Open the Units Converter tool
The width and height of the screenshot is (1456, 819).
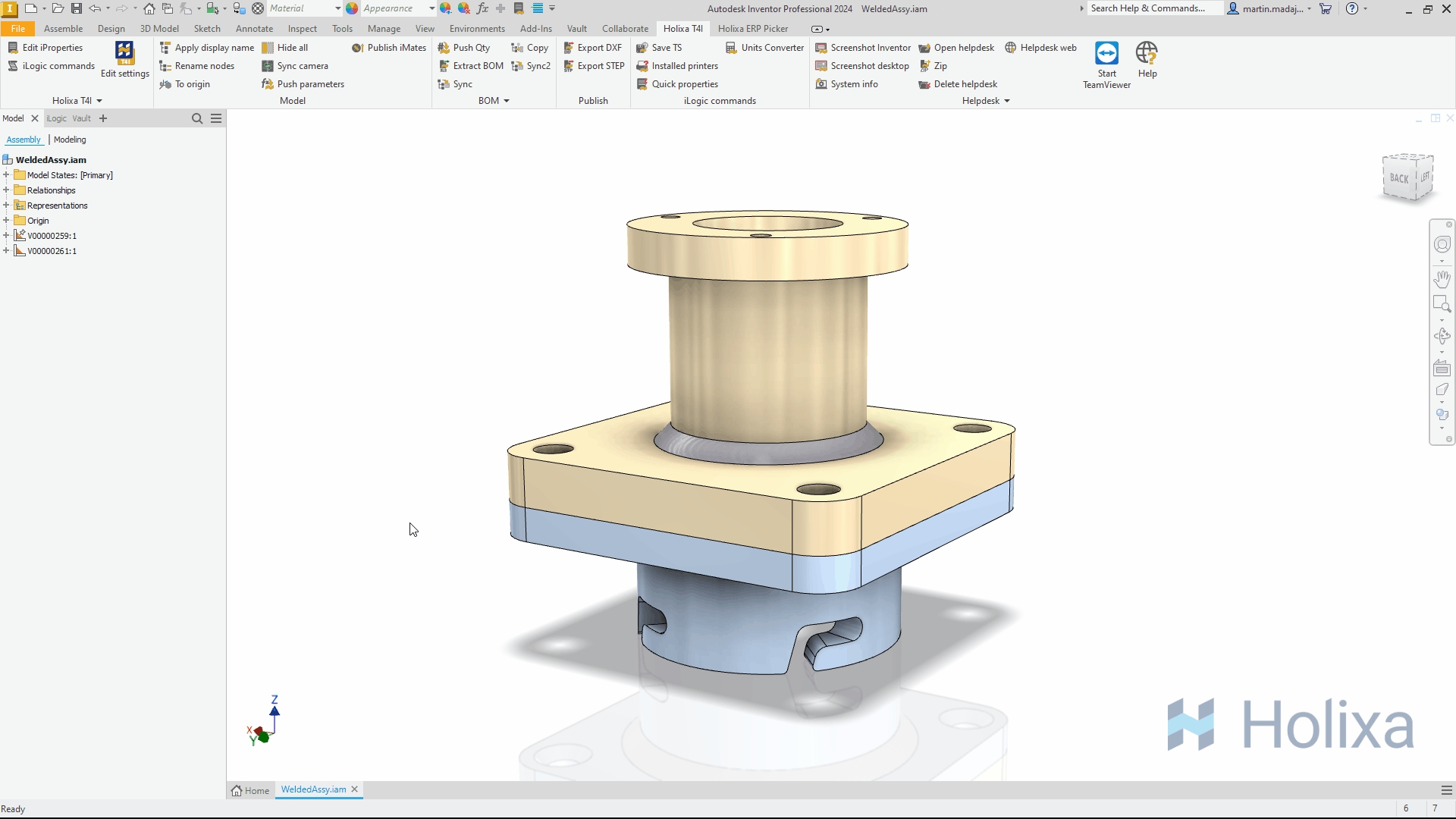tap(764, 48)
